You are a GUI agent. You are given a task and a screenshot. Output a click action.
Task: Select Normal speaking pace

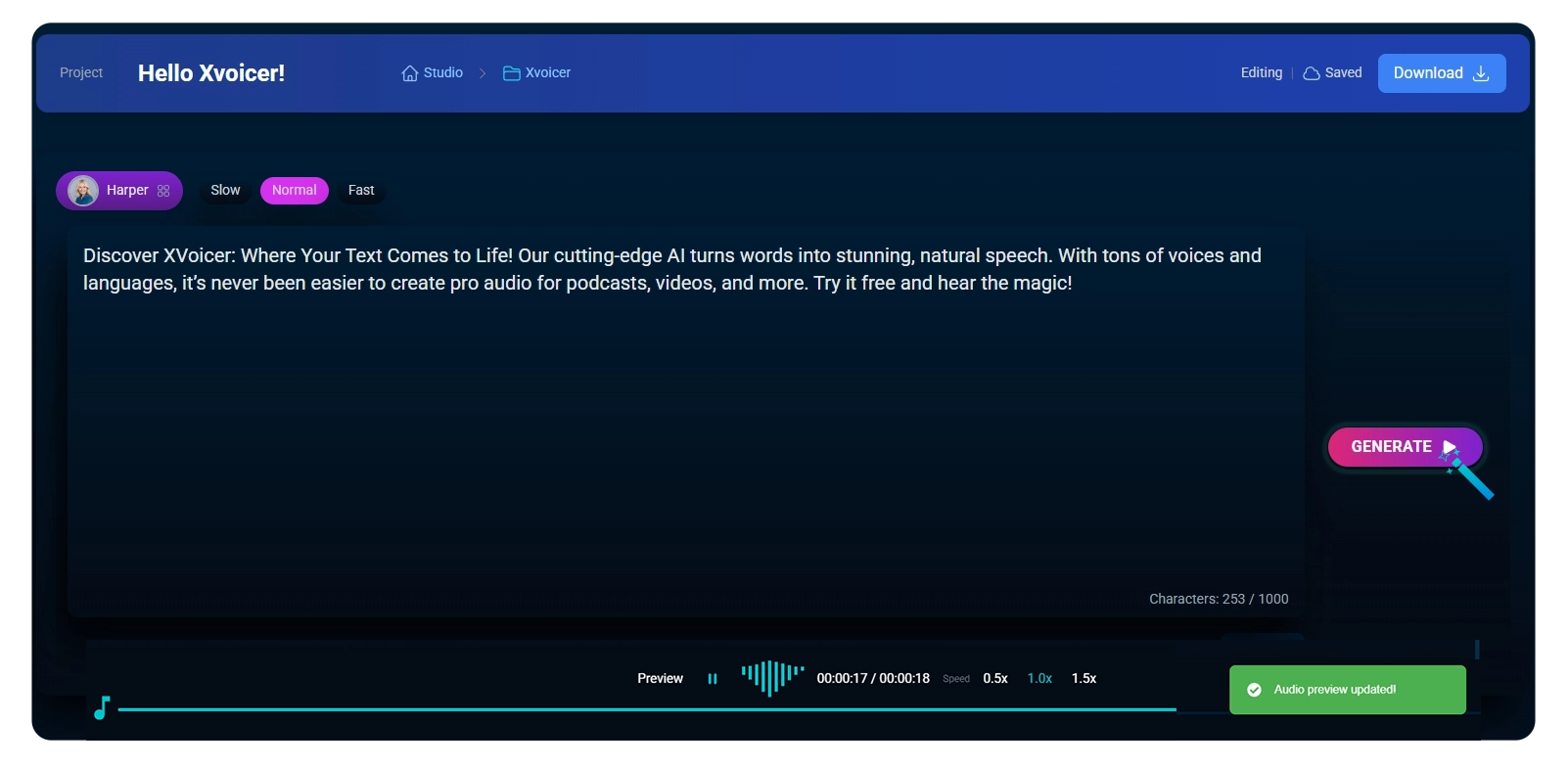[295, 191]
